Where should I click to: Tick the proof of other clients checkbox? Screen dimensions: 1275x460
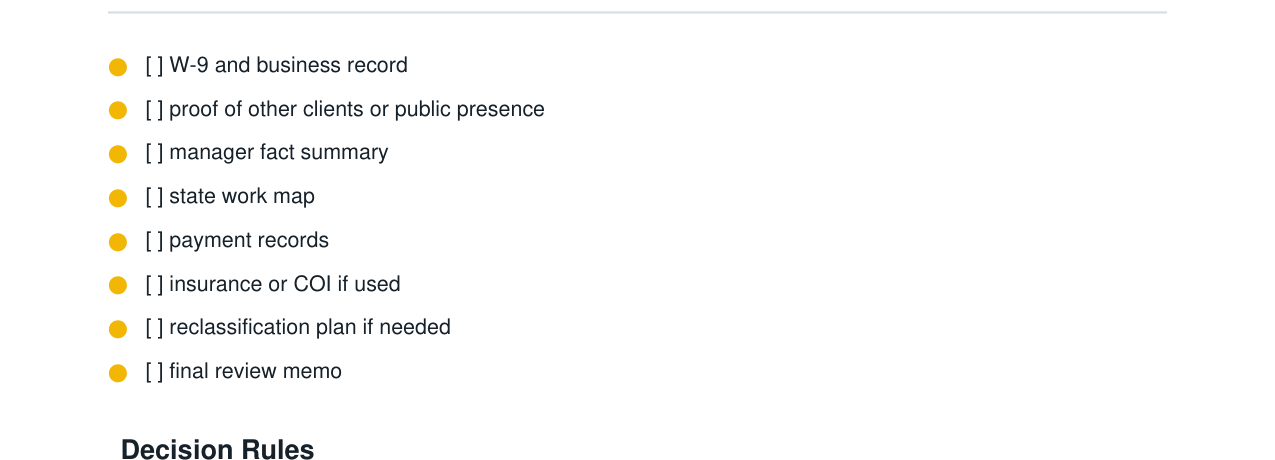coord(154,109)
